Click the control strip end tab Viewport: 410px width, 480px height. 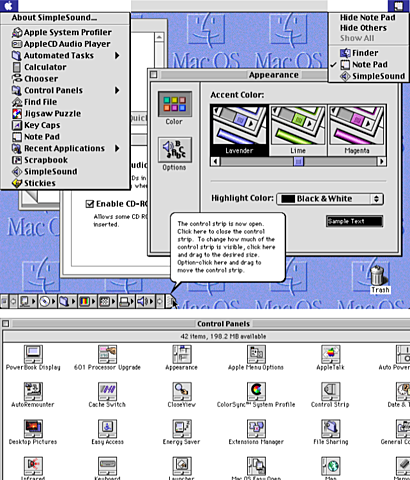click(170, 302)
